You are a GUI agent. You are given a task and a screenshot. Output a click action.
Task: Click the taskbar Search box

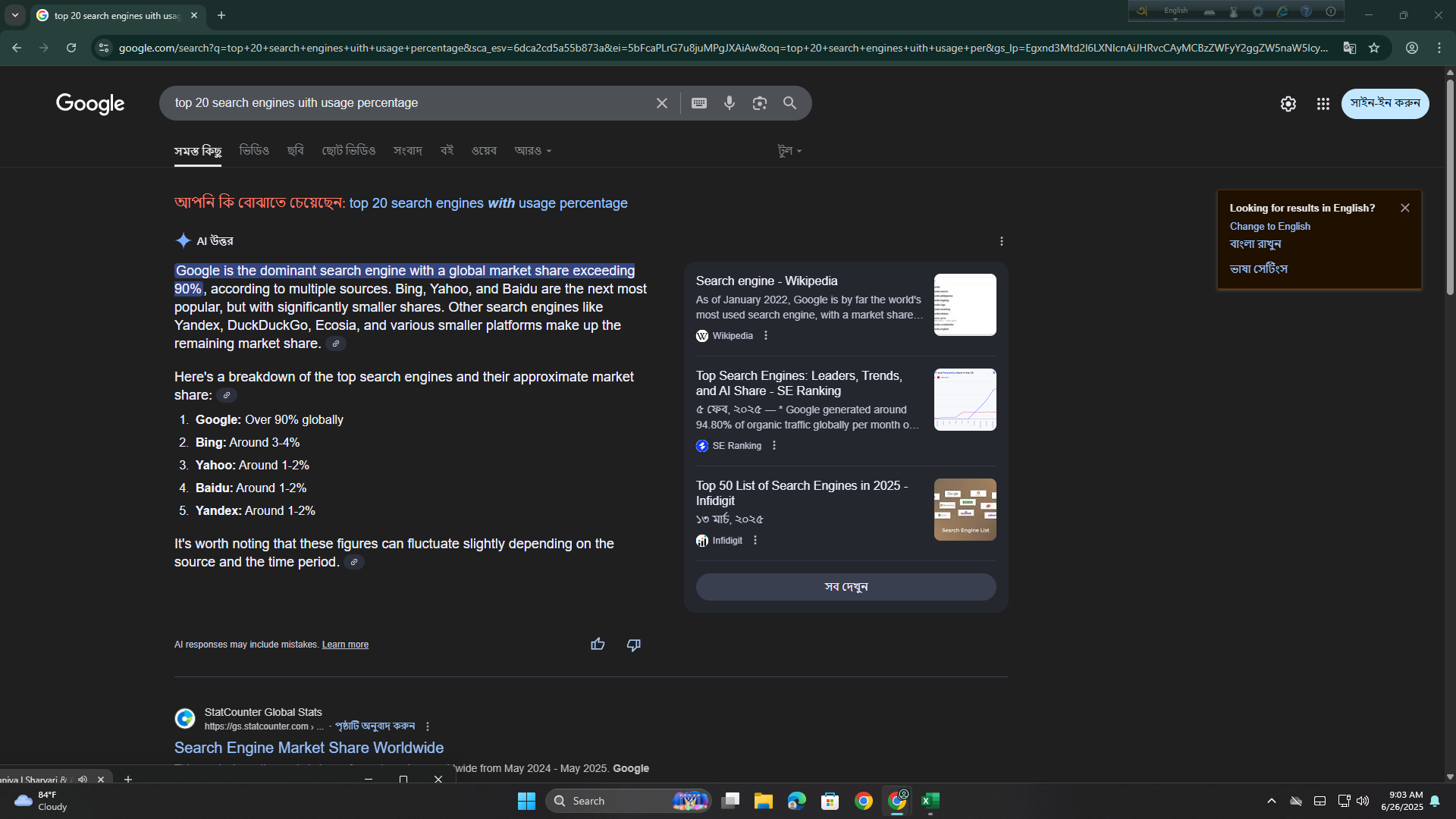point(628,801)
